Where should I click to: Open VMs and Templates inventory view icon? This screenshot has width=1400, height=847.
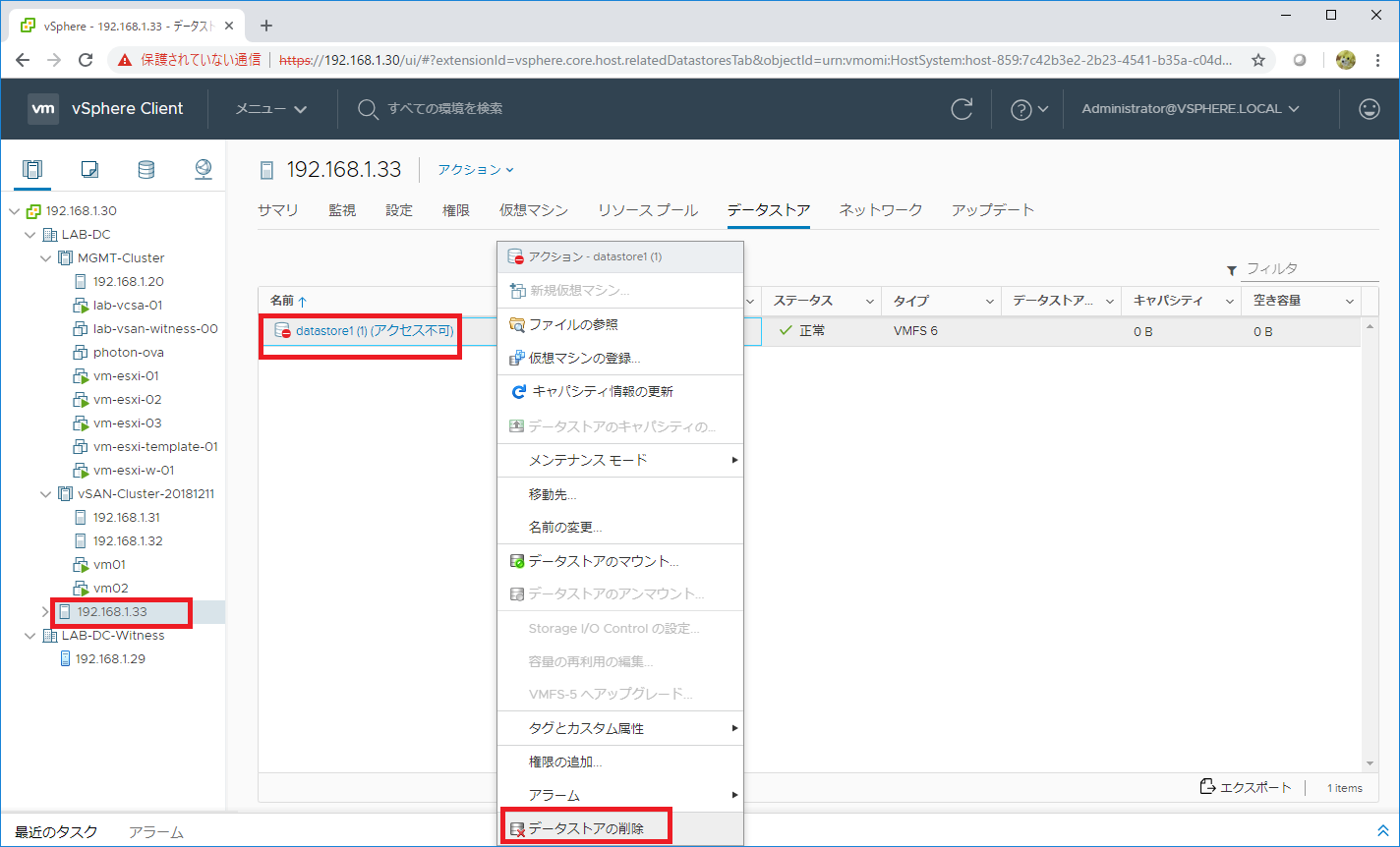pos(89,169)
